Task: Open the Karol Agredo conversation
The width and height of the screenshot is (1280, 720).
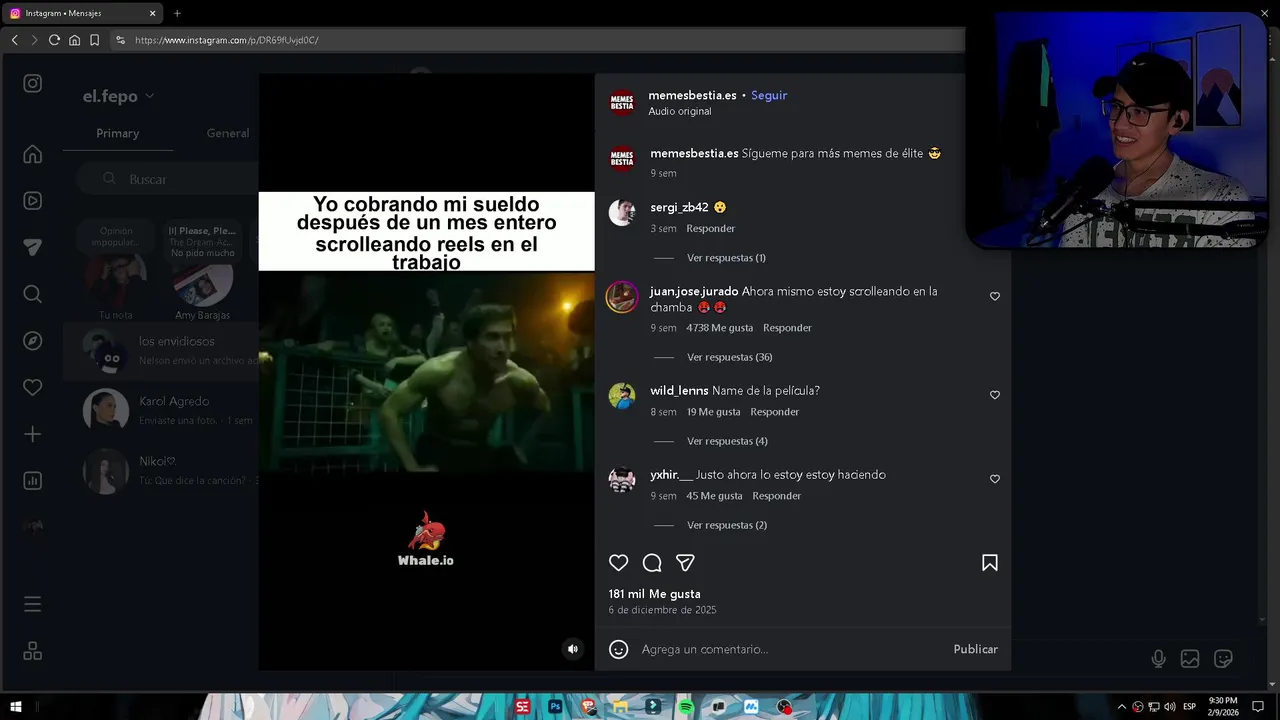Action: point(160,410)
